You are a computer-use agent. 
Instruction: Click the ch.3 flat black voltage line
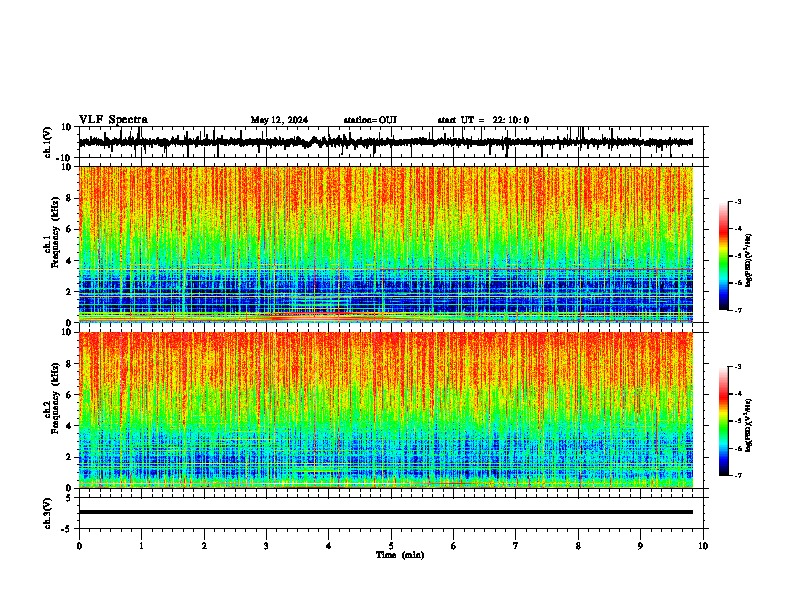coord(385,512)
